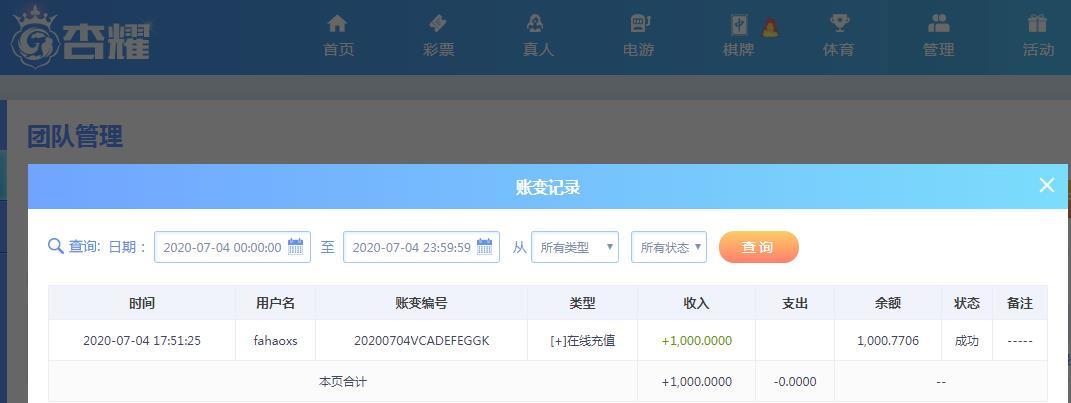This screenshot has height=403, width=1071.
Task: Open the 活动 promotions nav item
Action: click(1038, 36)
